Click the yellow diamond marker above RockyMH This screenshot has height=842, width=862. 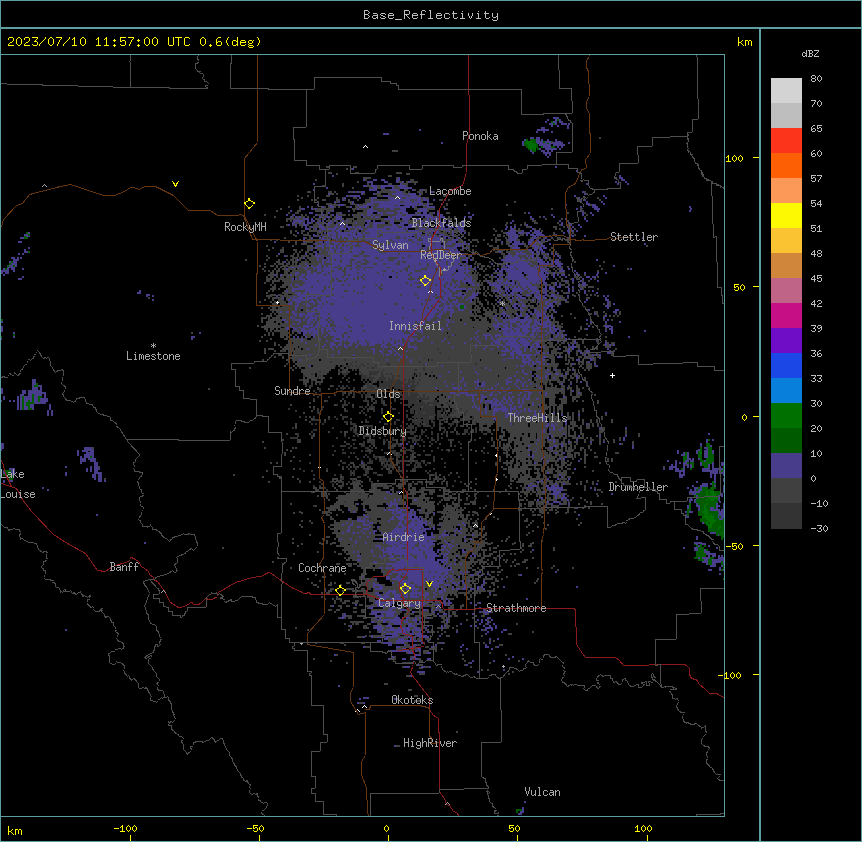click(x=250, y=204)
